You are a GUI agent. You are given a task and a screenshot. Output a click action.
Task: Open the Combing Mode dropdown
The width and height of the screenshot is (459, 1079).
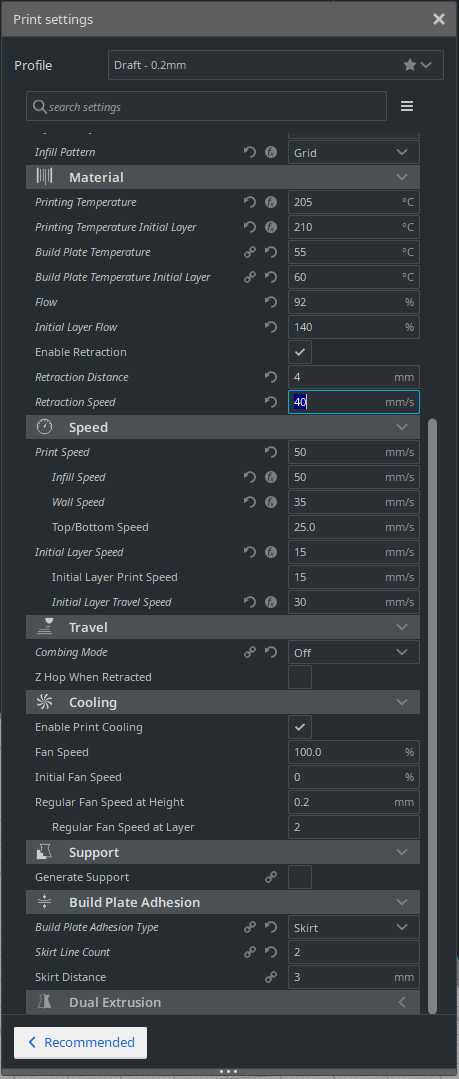354,652
